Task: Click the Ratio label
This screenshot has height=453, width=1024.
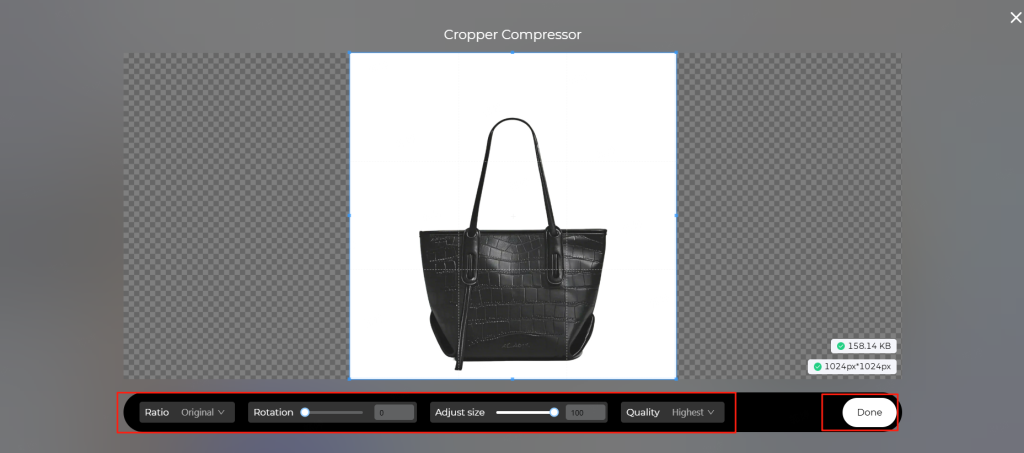Action: click(157, 413)
